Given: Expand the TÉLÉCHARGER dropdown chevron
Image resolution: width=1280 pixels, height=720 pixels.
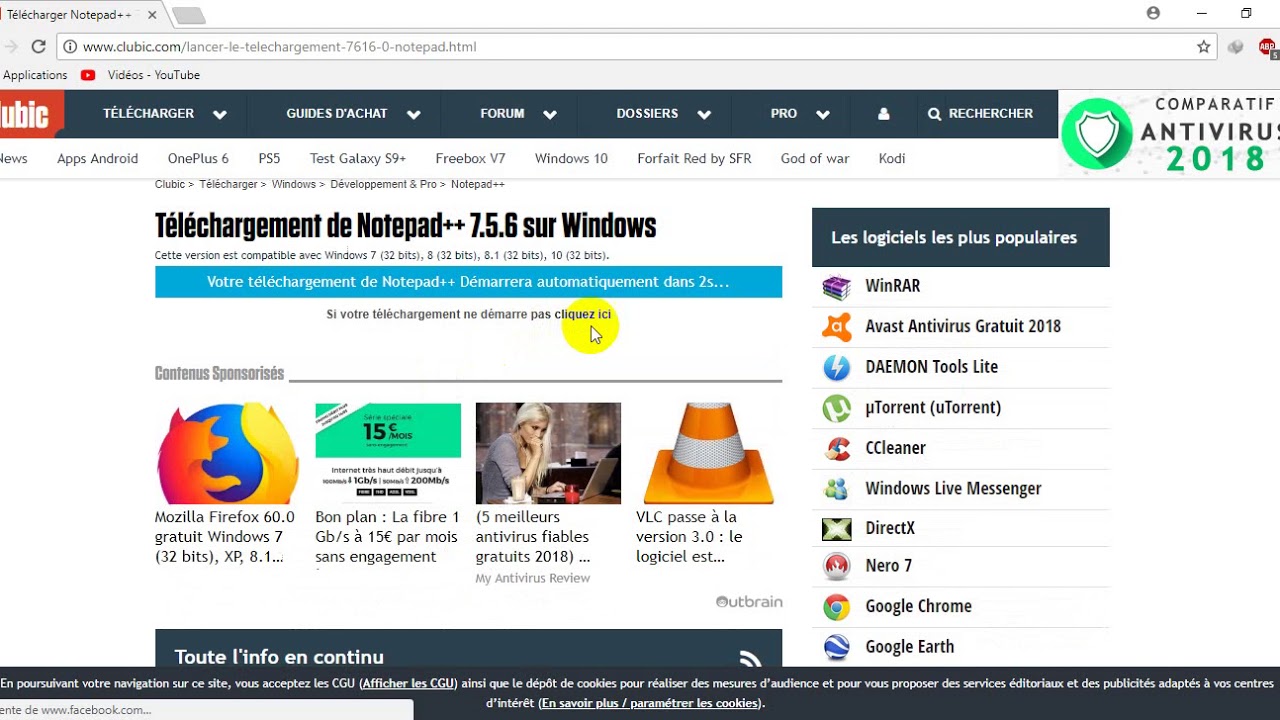Looking at the screenshot, I should (220, 115).
